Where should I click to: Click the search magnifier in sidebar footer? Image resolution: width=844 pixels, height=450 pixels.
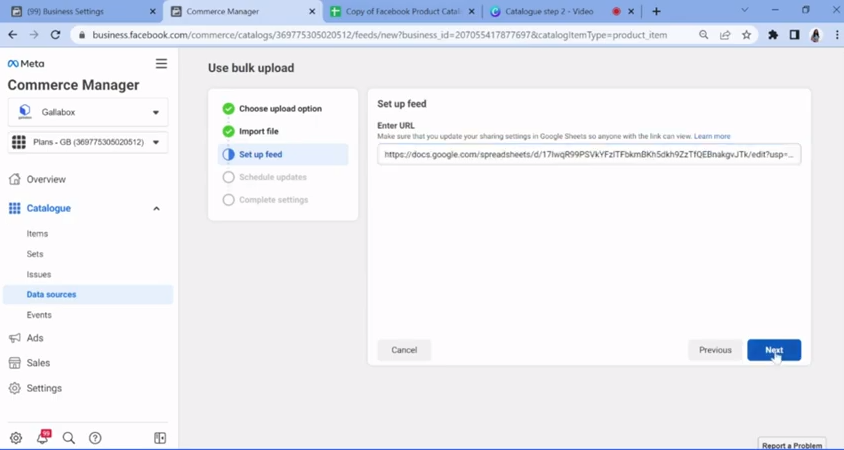[68, 438]
